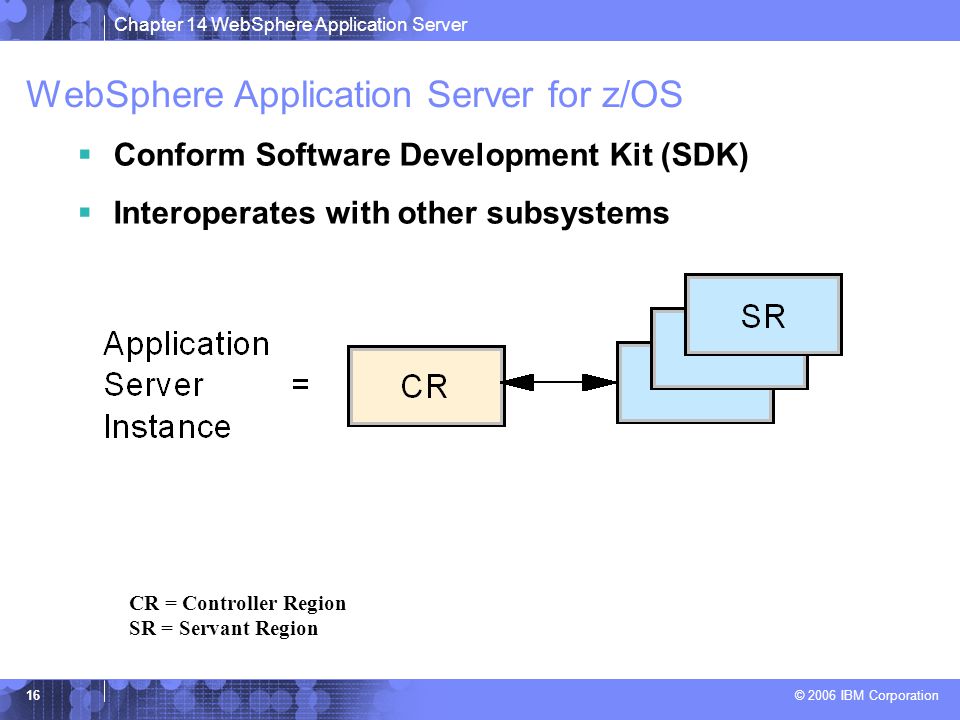Screen dimensions: 960x720
Task: Select the 'Application Server Instance' label
Action: click(x=186, y=385)
